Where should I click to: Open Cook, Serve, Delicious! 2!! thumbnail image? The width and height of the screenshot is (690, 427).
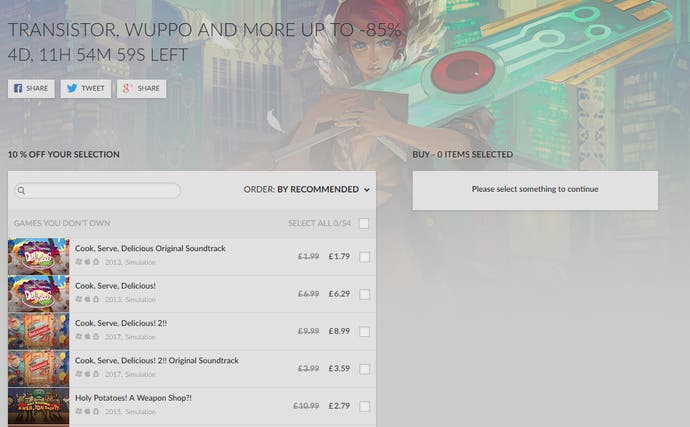pyautogui.click(x=39, y=331)
